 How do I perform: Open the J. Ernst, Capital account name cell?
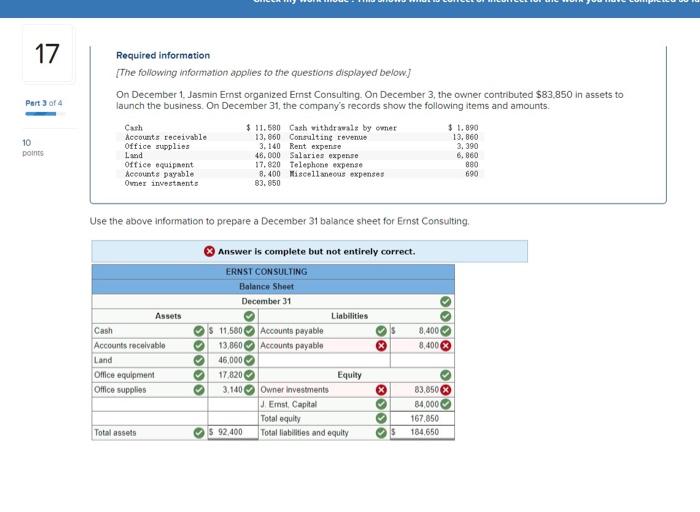[x=324, y=404]
